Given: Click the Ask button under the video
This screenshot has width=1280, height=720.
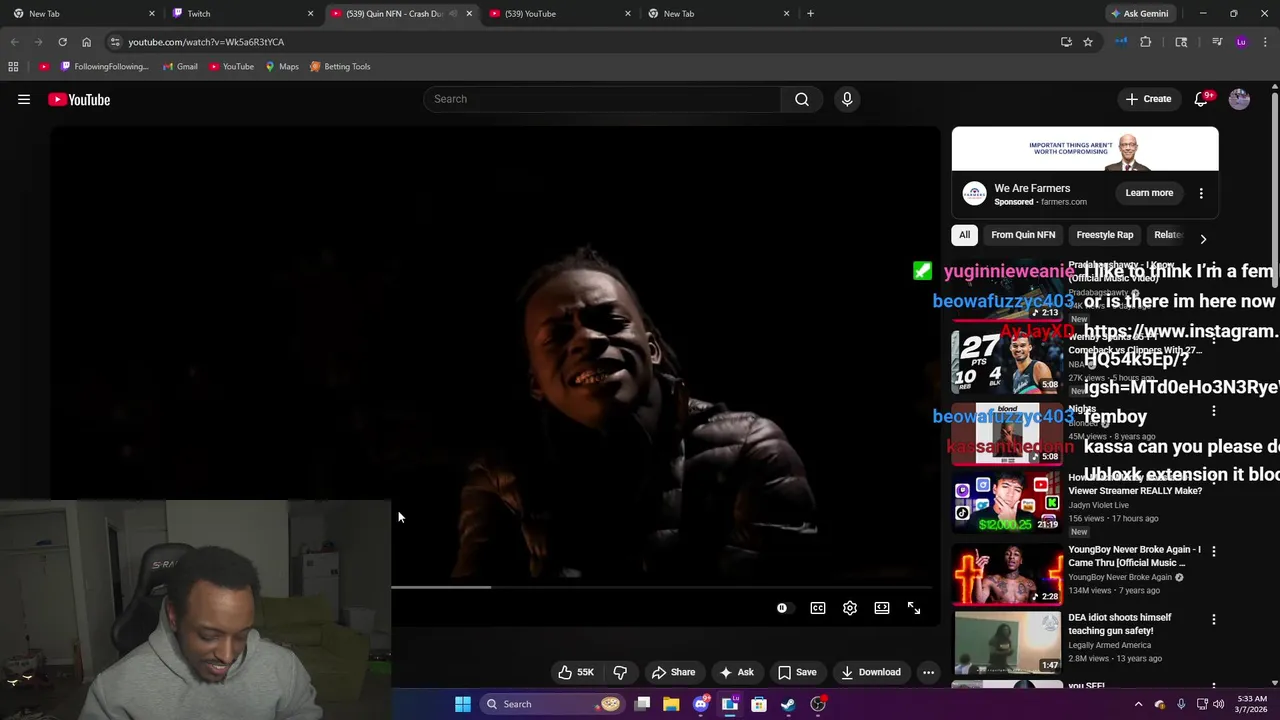Looking at the screenshot, I should (x=736, y=672).
